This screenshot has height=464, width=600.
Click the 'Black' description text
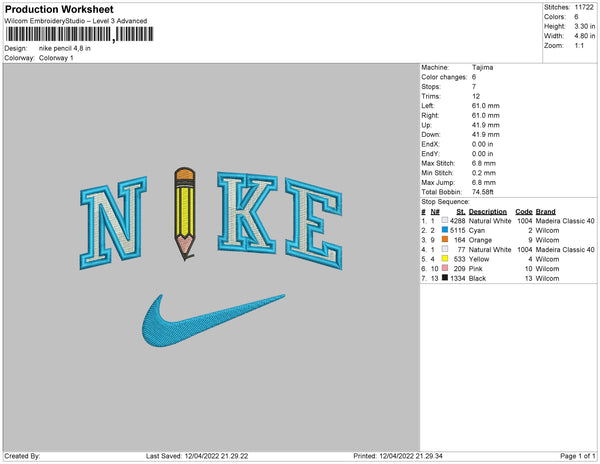tap(477, 278)
